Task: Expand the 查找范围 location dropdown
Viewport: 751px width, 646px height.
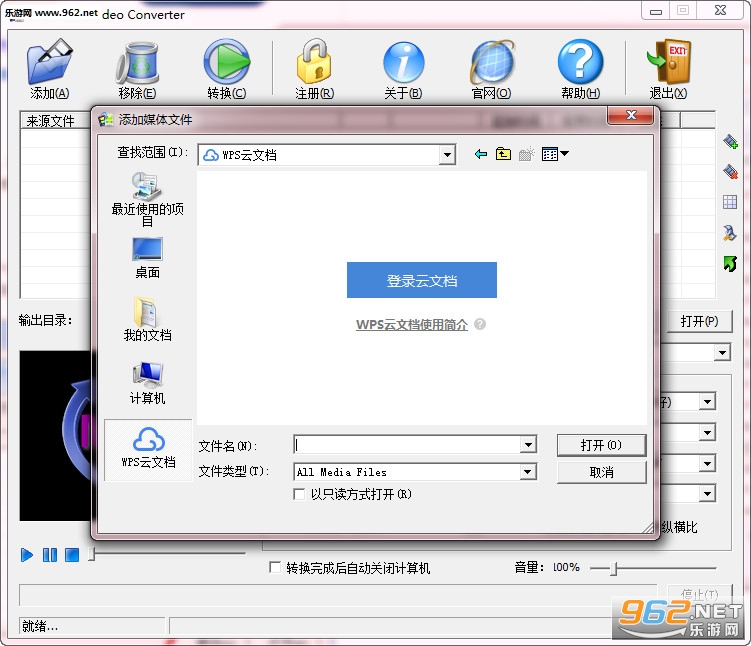Action: [447, 155]
